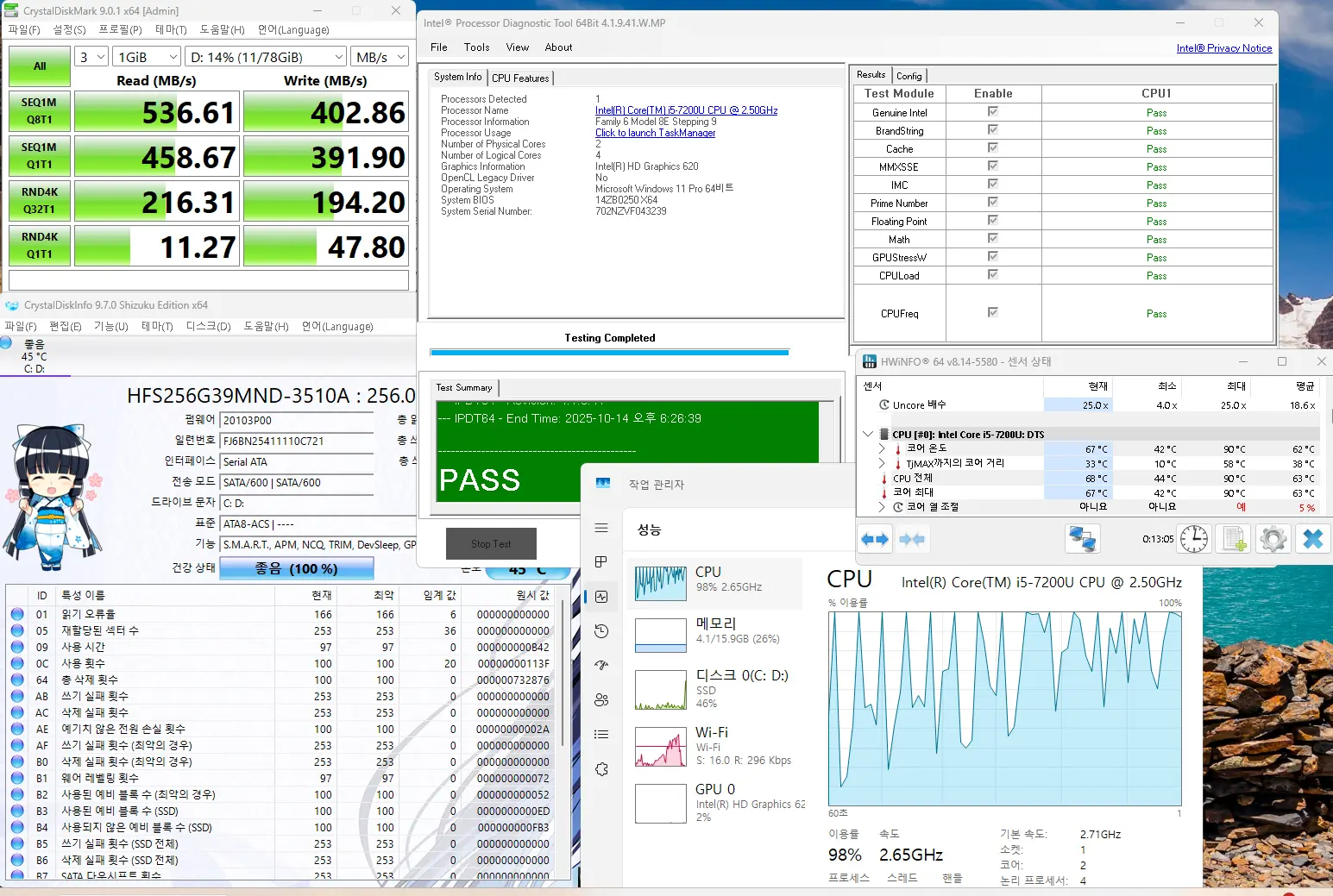Collapse the CPU [#0] Intel Core i5-7200U sensor group
This screenshot has height=896, width=1333.
coord(868,435)
